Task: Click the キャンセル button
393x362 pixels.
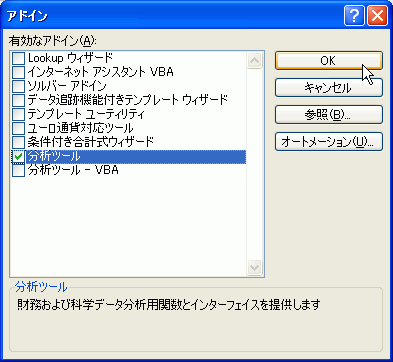Action: pyautogui.click(x=329, y=88)
